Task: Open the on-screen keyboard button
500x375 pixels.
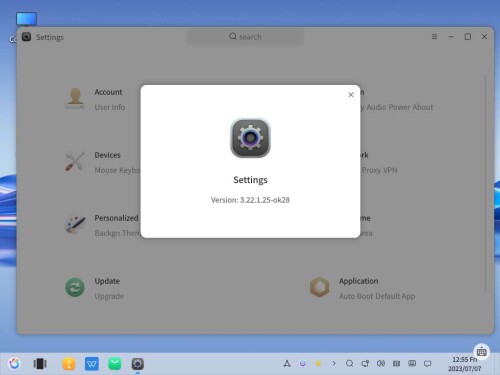Action: [x=481, y=351]
